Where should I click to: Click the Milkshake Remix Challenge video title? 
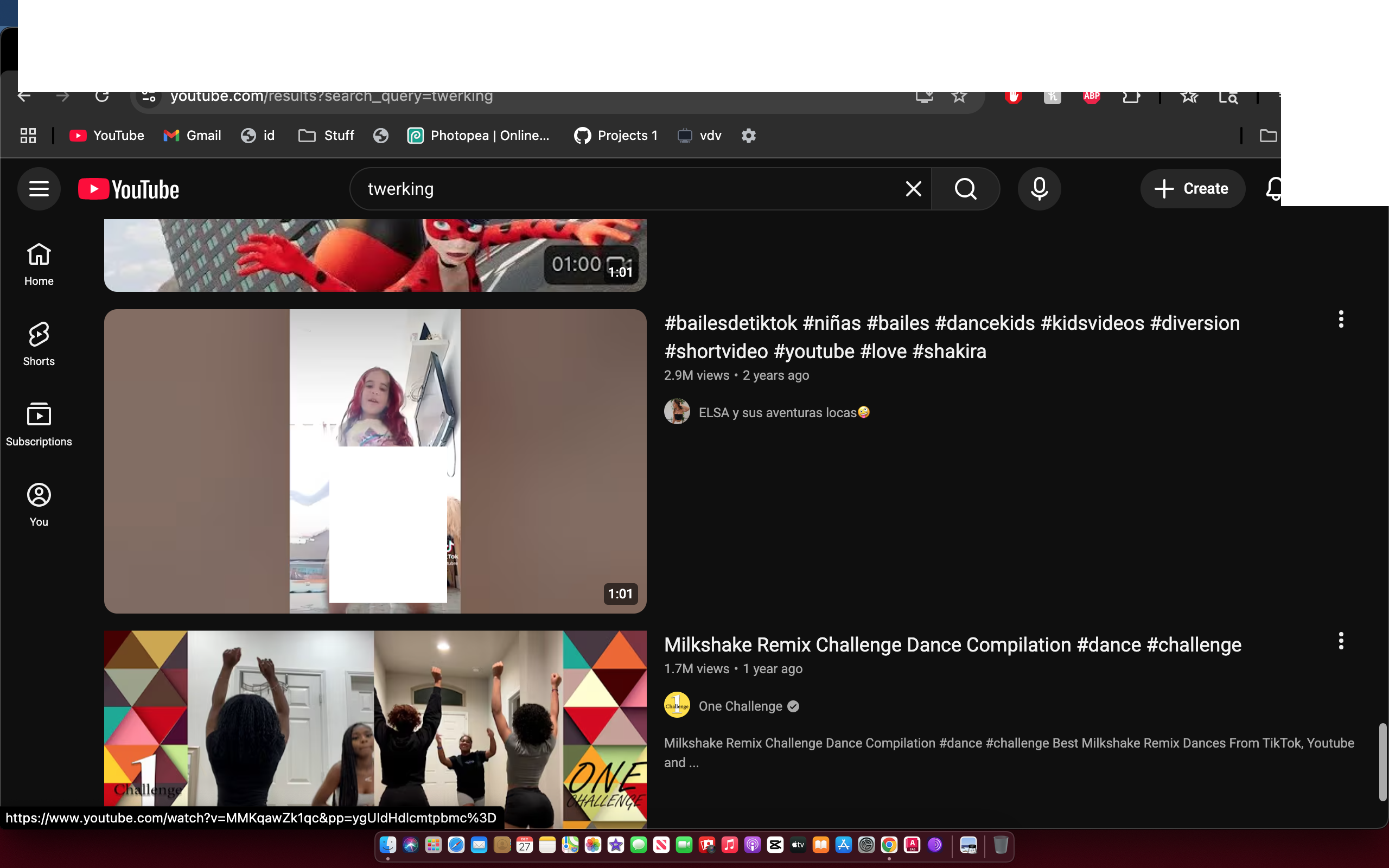point(952,644)
